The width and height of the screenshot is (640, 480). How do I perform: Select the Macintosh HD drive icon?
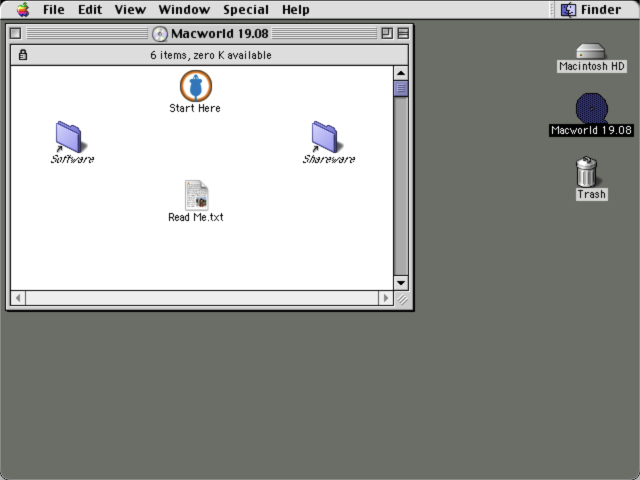pyautogui.click(x=591, y=51)
